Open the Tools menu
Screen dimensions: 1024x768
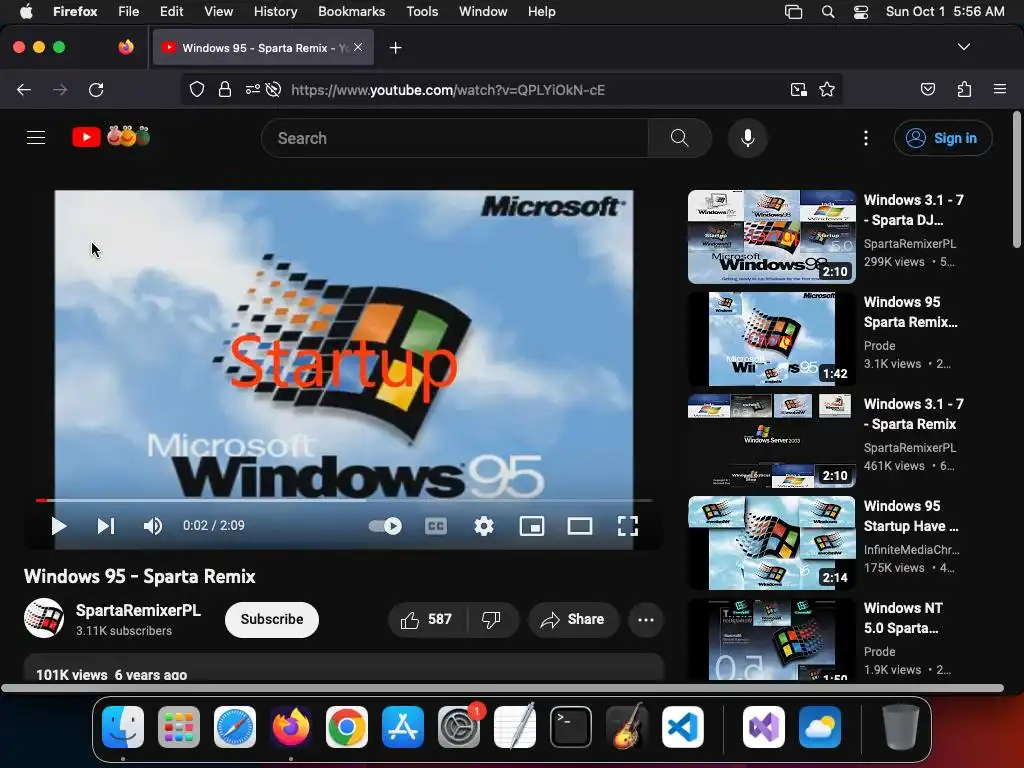point(422,12)
